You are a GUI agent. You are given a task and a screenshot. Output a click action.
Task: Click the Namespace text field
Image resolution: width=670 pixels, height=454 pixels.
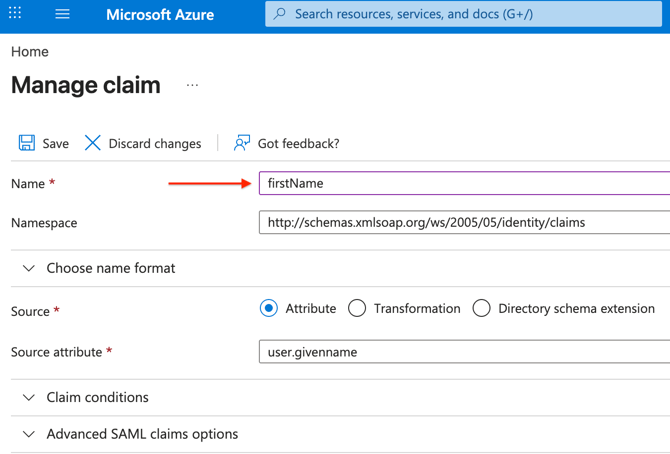(x=464, y=222)
